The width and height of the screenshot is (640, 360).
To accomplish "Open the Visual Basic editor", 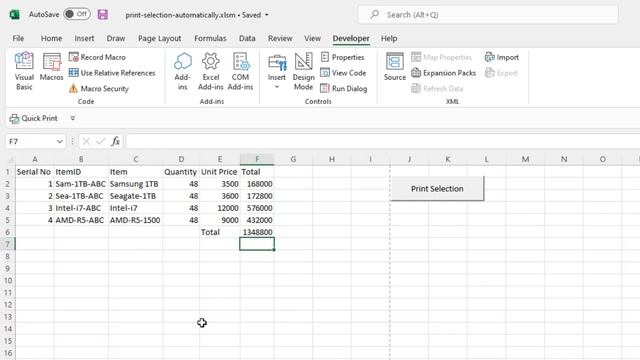I will [x=24, y=71].
